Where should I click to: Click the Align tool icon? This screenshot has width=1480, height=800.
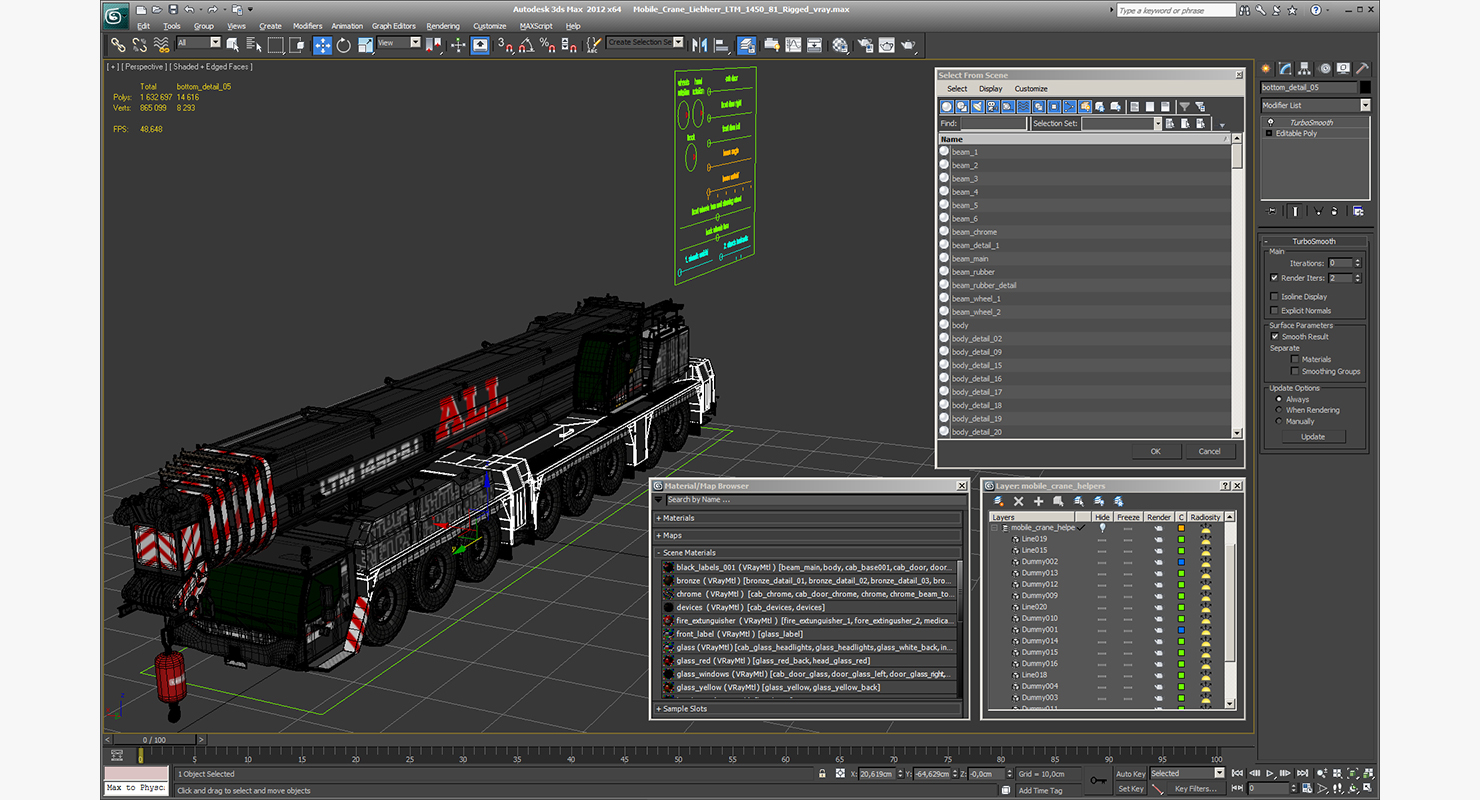click(x=721, y=45)
